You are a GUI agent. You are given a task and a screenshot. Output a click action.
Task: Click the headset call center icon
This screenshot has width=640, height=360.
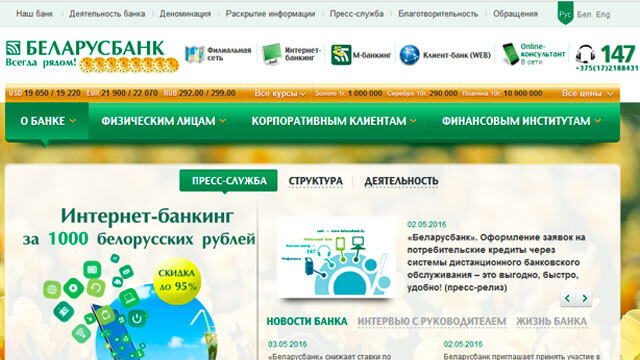pos(585,54)
